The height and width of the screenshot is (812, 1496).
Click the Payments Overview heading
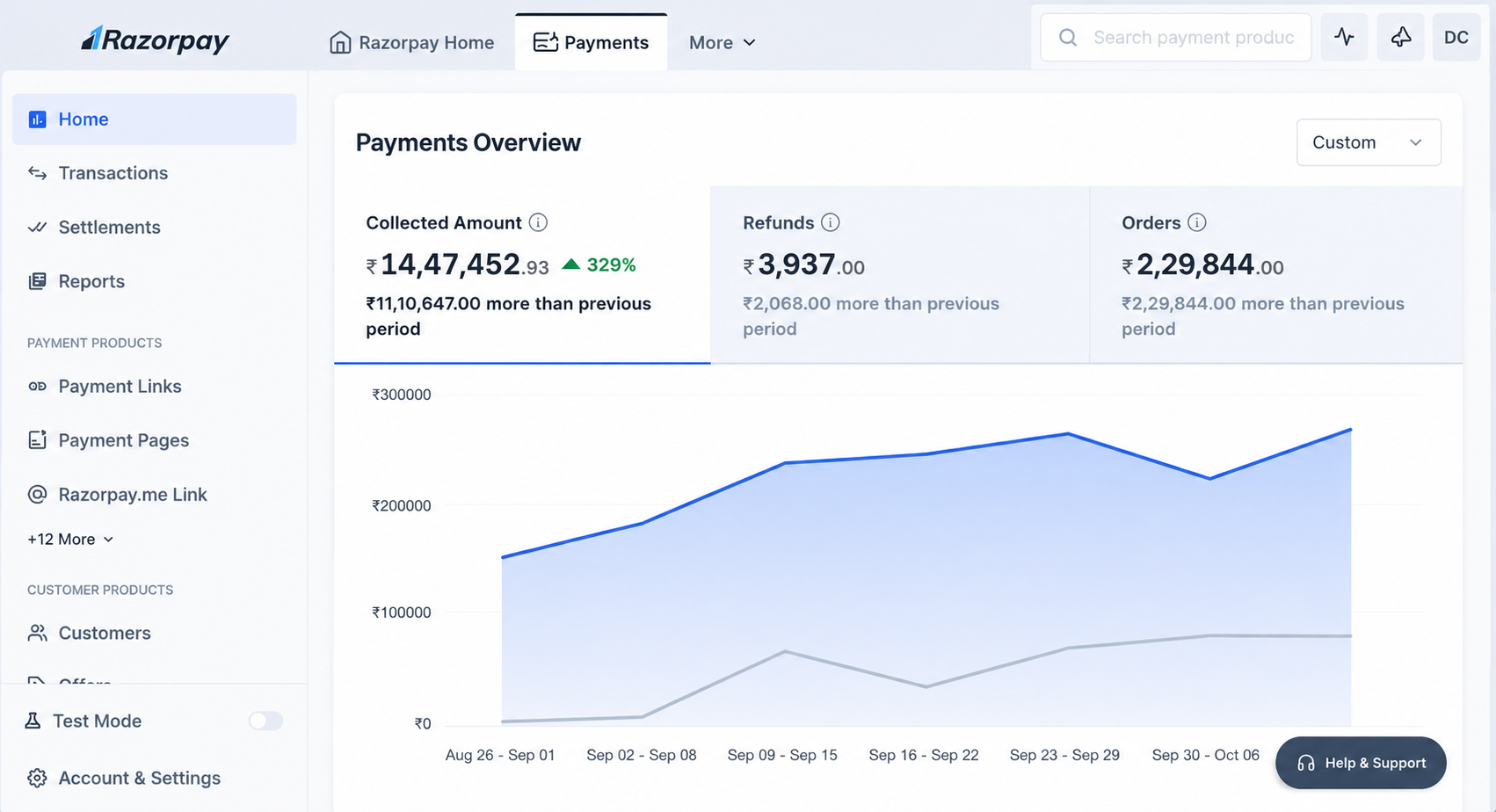click(x=468, y=142)
